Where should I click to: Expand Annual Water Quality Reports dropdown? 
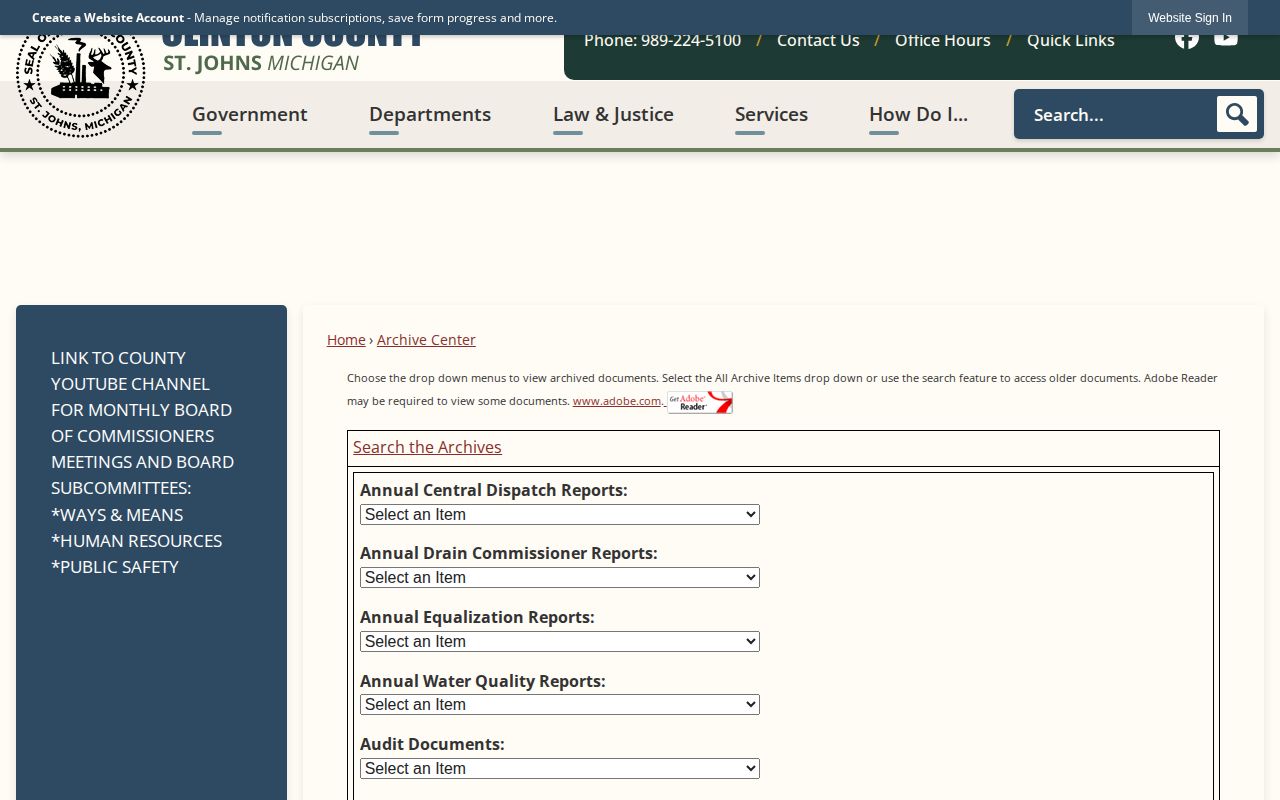[x=560, y=704]
